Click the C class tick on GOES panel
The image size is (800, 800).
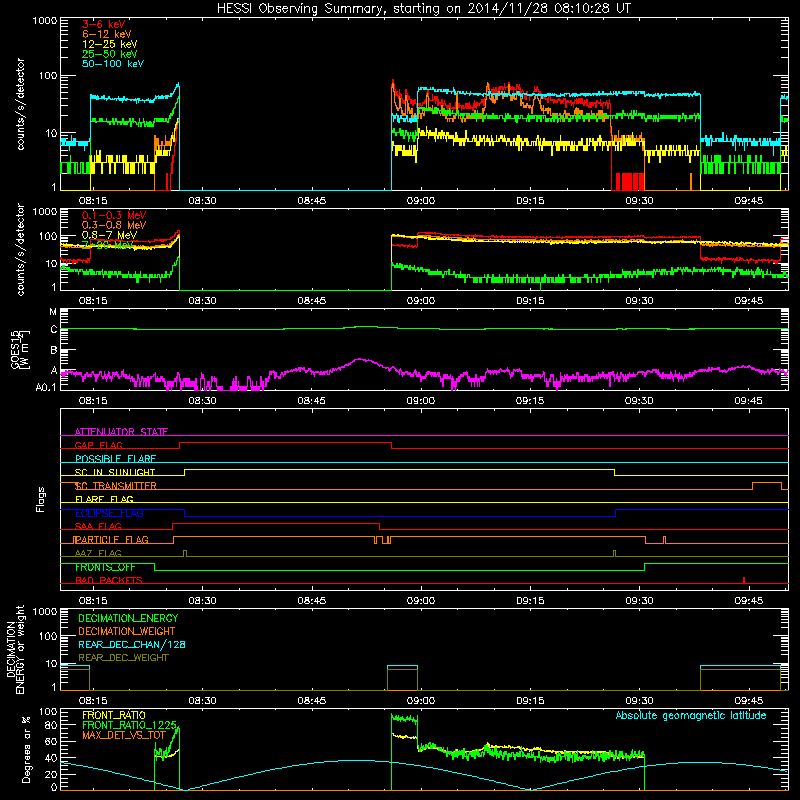tap(54, 330)
